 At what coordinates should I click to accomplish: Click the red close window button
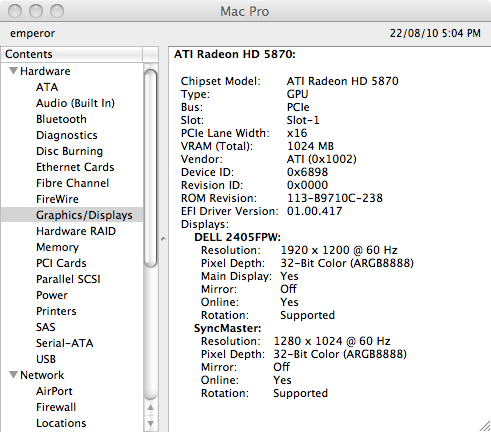tap(15, 11)
